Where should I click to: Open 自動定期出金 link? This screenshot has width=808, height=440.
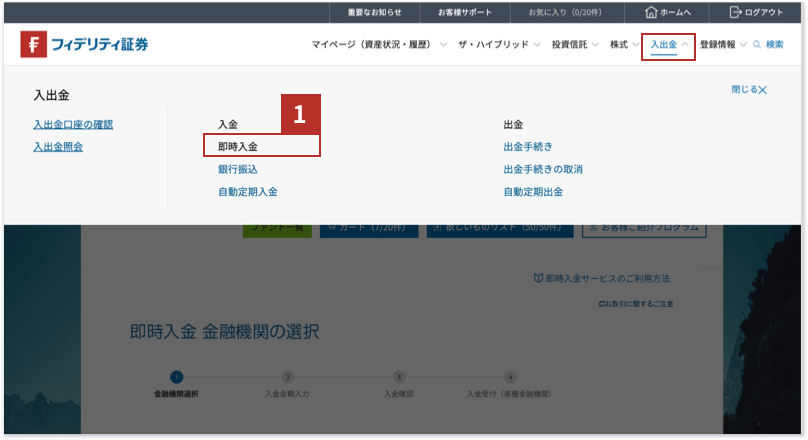[533, 192]
